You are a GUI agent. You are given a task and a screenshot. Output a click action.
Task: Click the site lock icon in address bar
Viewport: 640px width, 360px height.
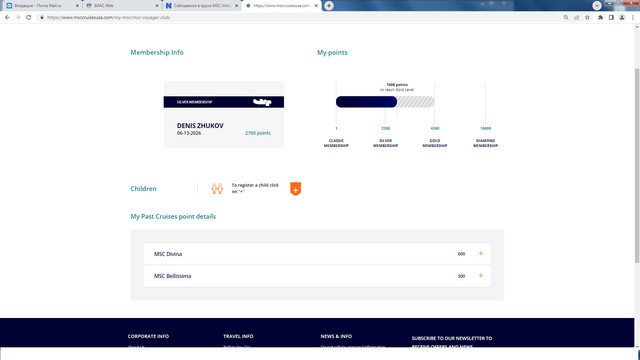[42, 18]
